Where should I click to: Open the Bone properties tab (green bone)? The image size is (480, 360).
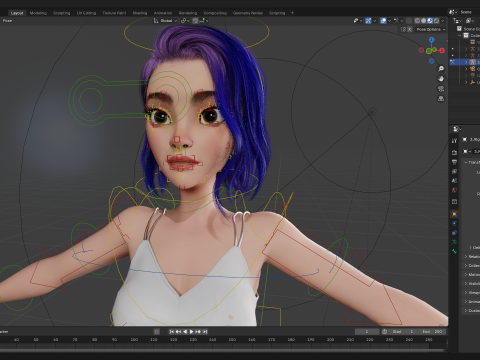[454, 251]
